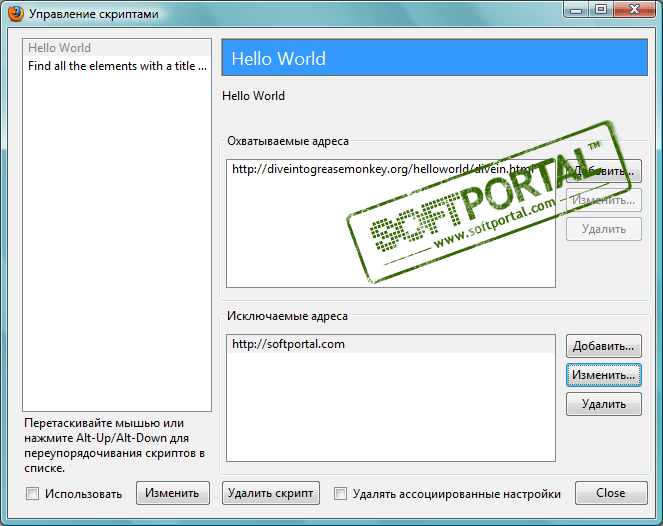
Task: Click Добавить button for included addresses
Action: click(x=604, y=171)
